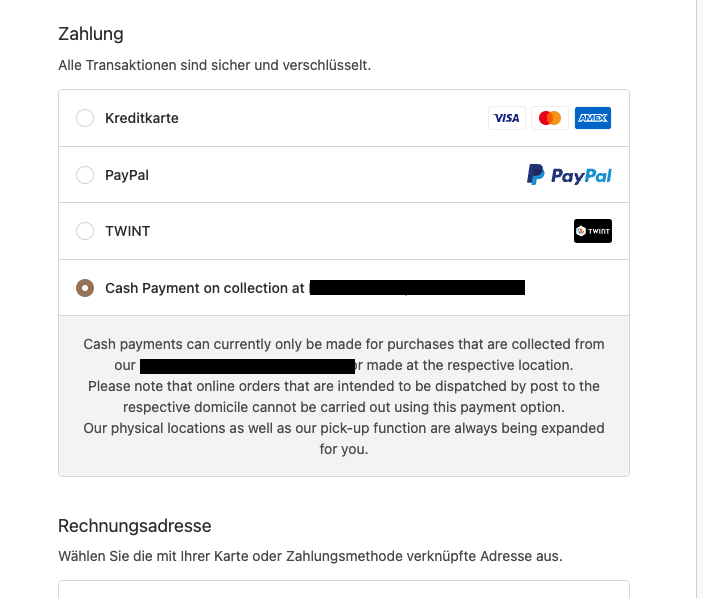Click the vertical page scrollbar
This screenshot has height=598, width=703.
[x=698, y=300]
